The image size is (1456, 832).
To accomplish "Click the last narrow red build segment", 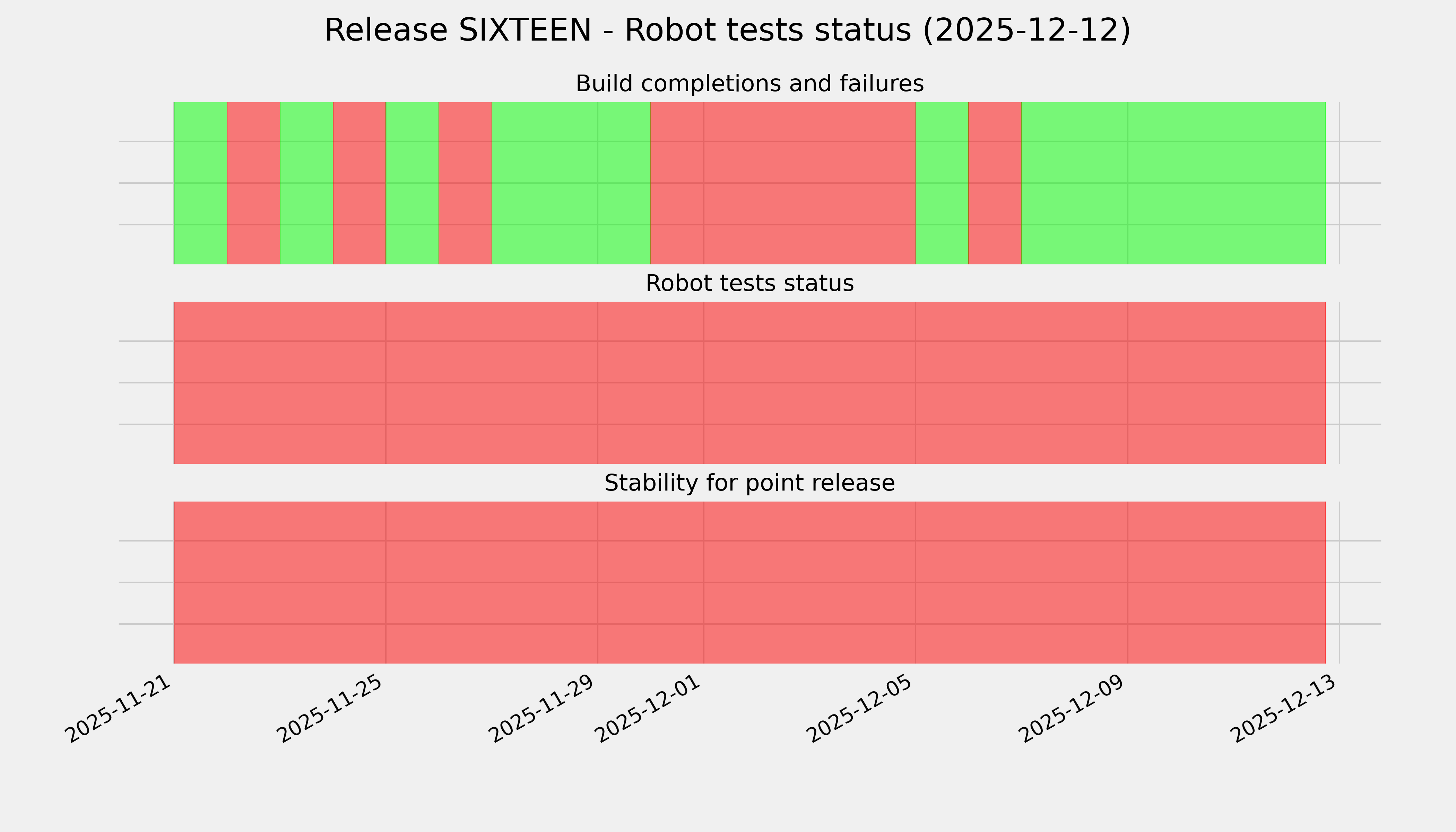I will (x=995, y=183).
